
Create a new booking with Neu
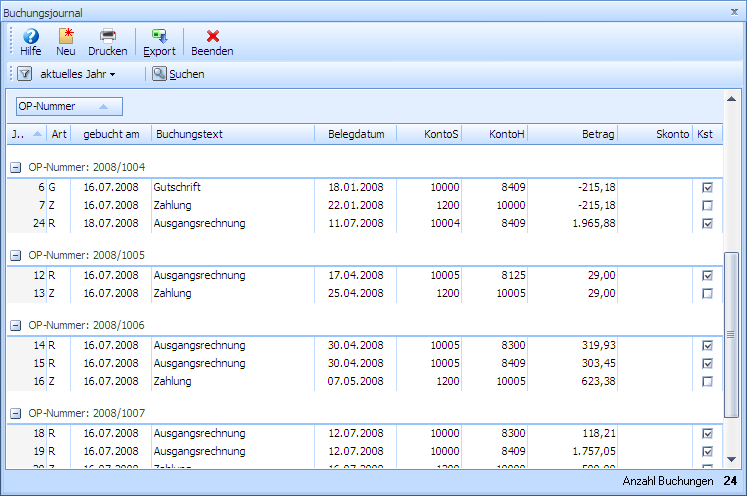point(66,42)
